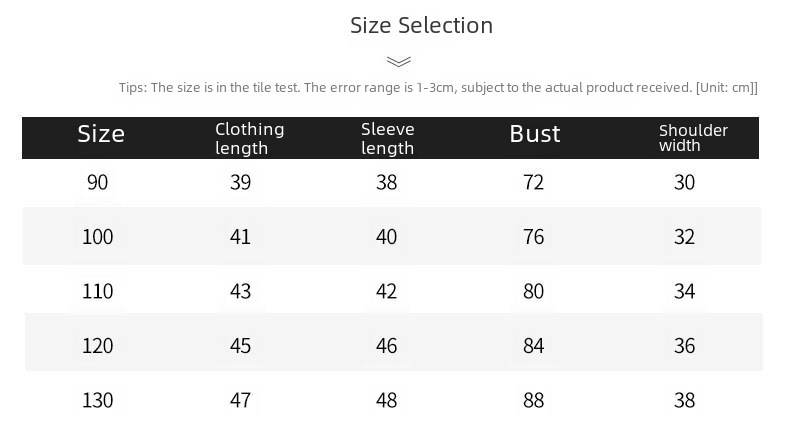790x436 pixels.
Task: Click clothing length value 41
Action: click(x=241, y=237)
